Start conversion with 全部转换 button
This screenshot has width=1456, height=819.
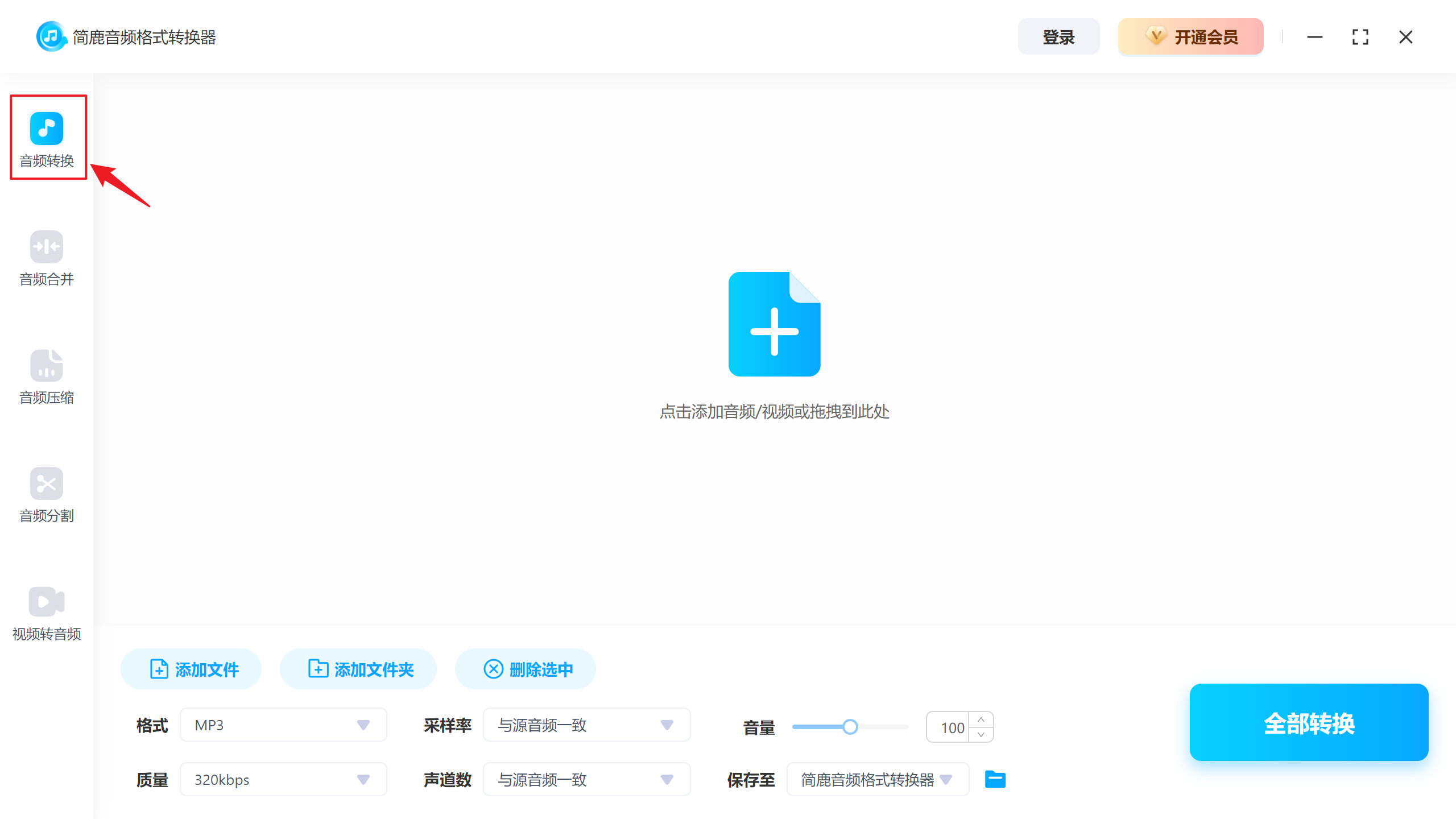pyautogui.click(x=1308, y=723)
